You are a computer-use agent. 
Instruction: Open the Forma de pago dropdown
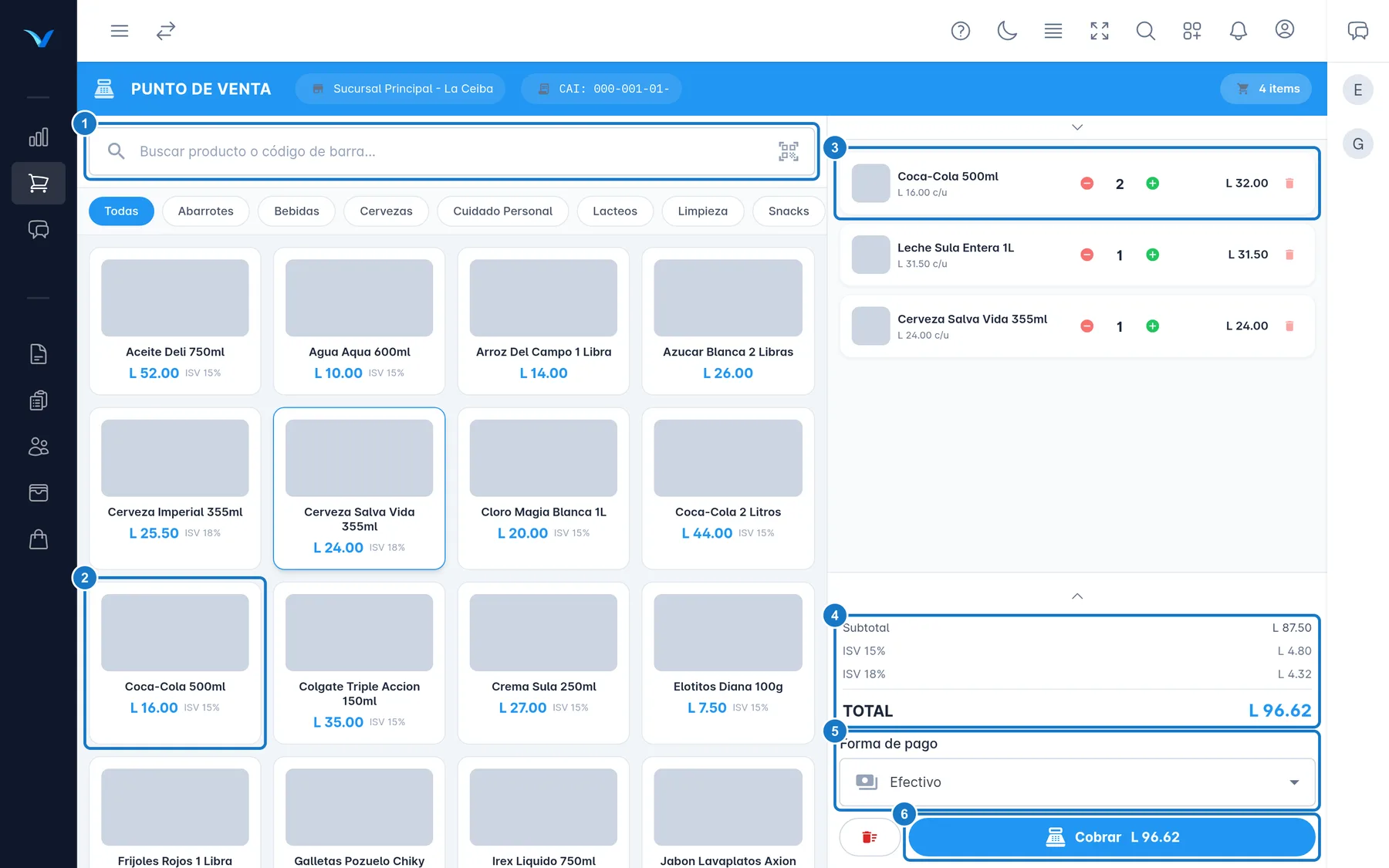point(1077,782)
